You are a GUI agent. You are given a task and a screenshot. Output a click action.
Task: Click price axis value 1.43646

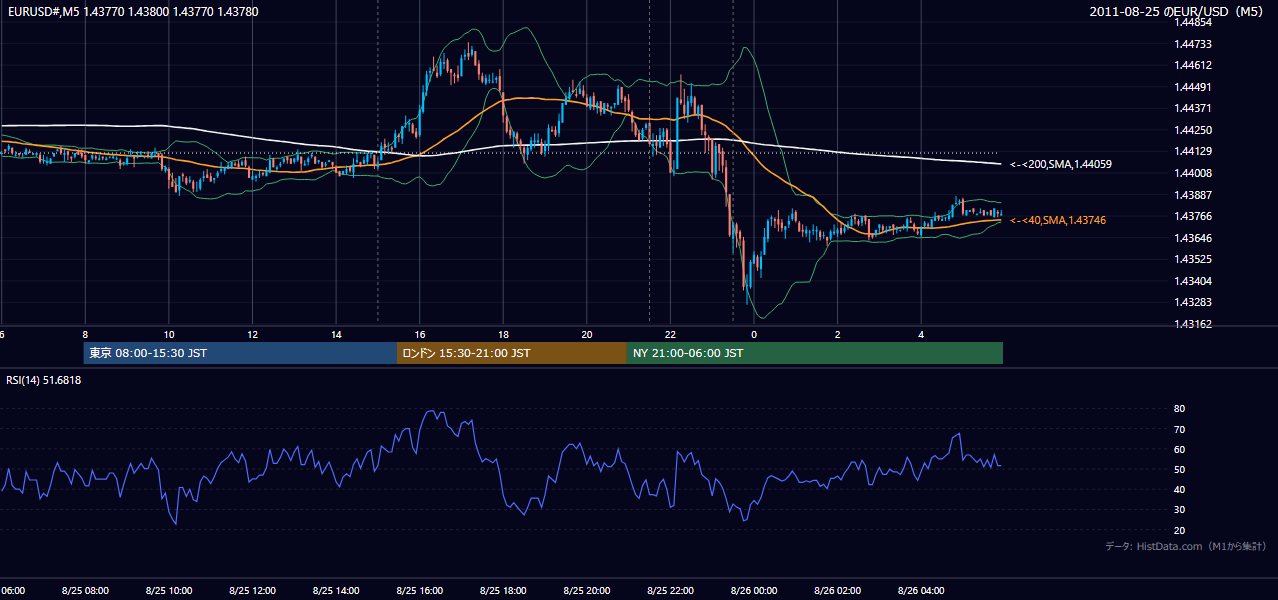click(x=1193, y=238)
